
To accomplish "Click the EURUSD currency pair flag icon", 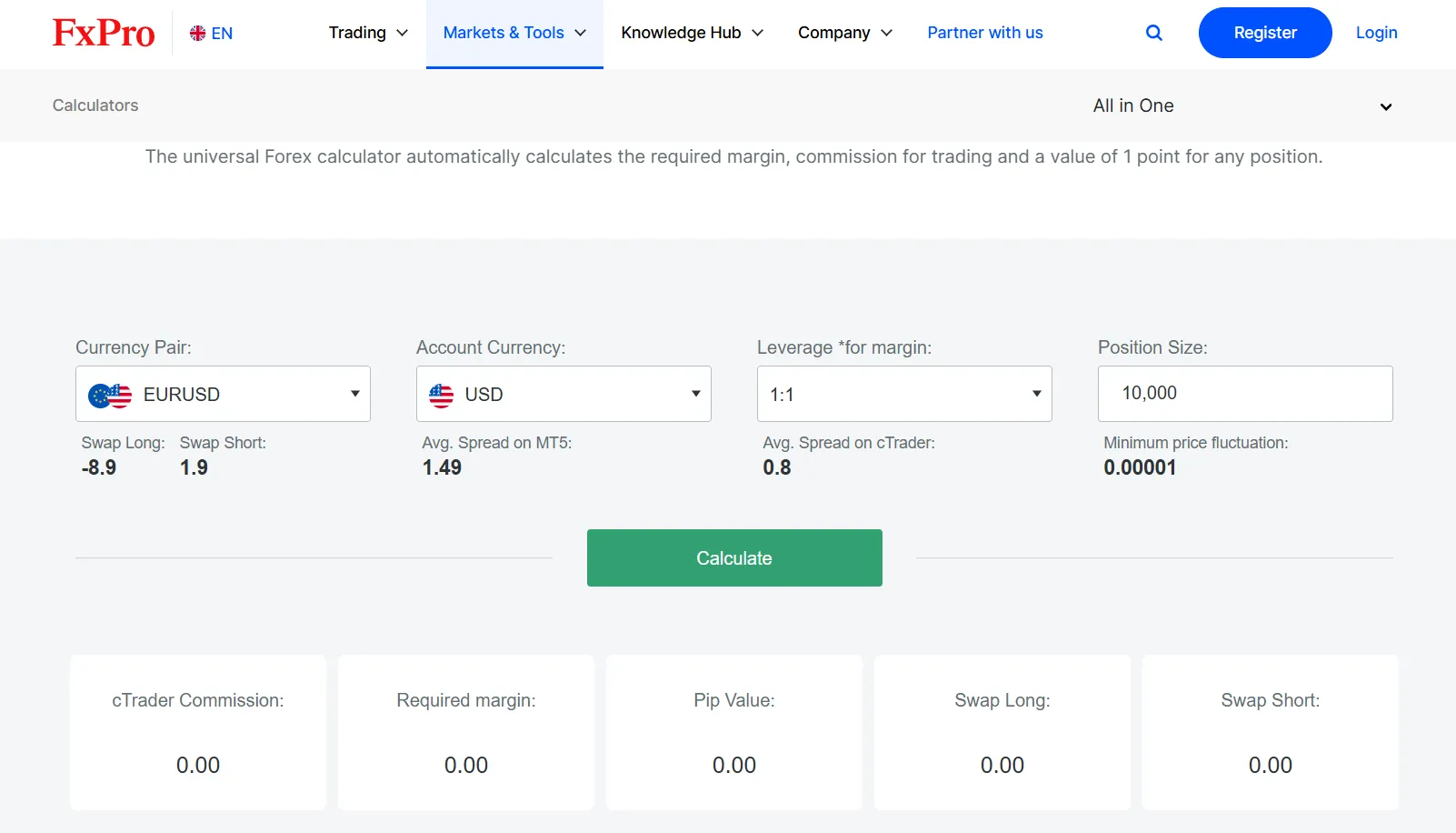I will point(110,395).
